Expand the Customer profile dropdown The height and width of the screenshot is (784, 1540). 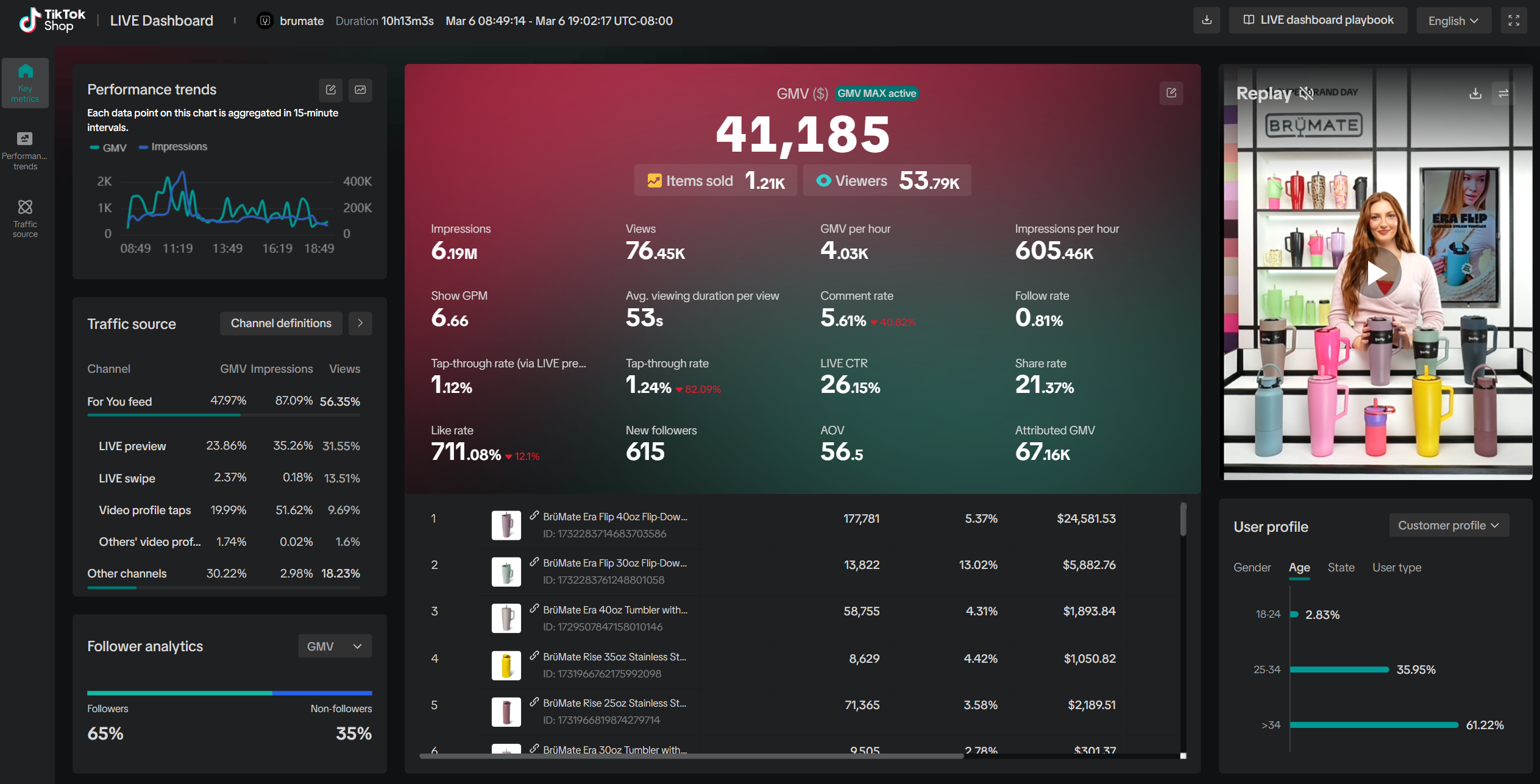coord(1448,525)
